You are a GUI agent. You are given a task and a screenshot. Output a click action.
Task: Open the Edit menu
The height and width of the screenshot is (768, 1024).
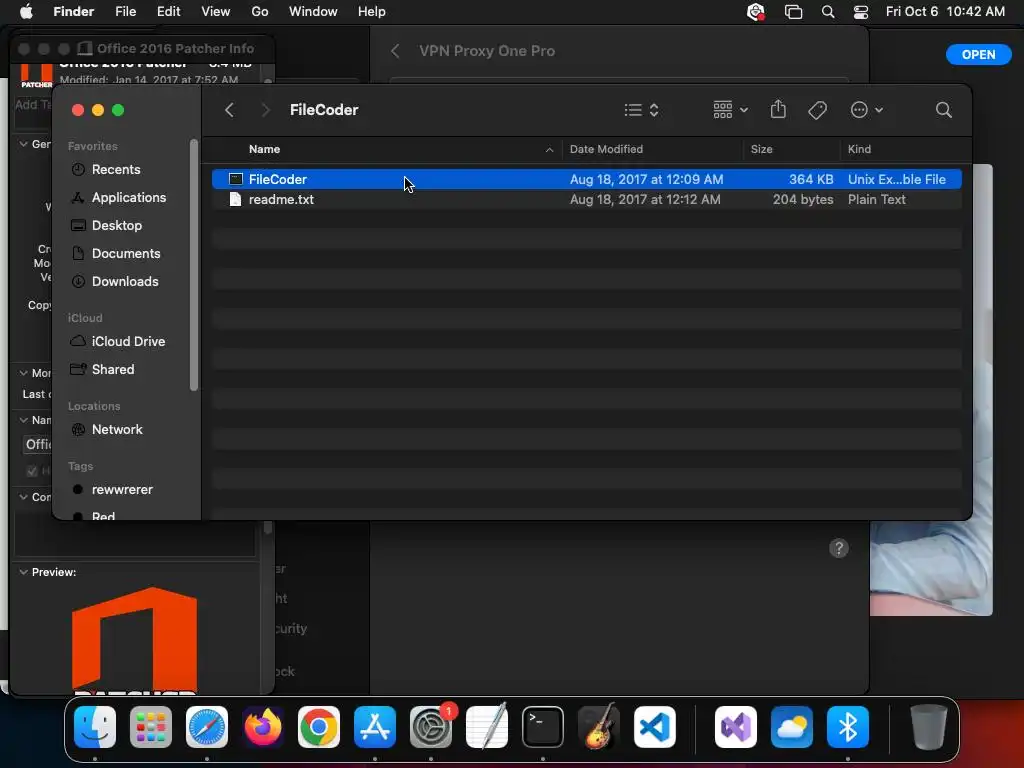click(x=168, y=12)
